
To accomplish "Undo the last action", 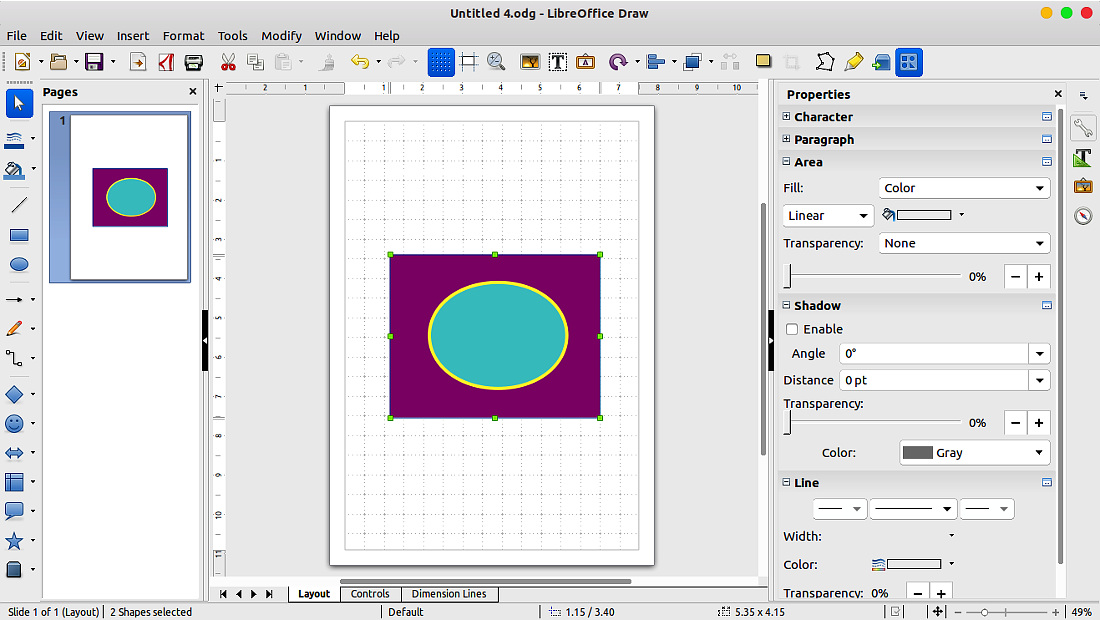I will click(x=360, y=62).
